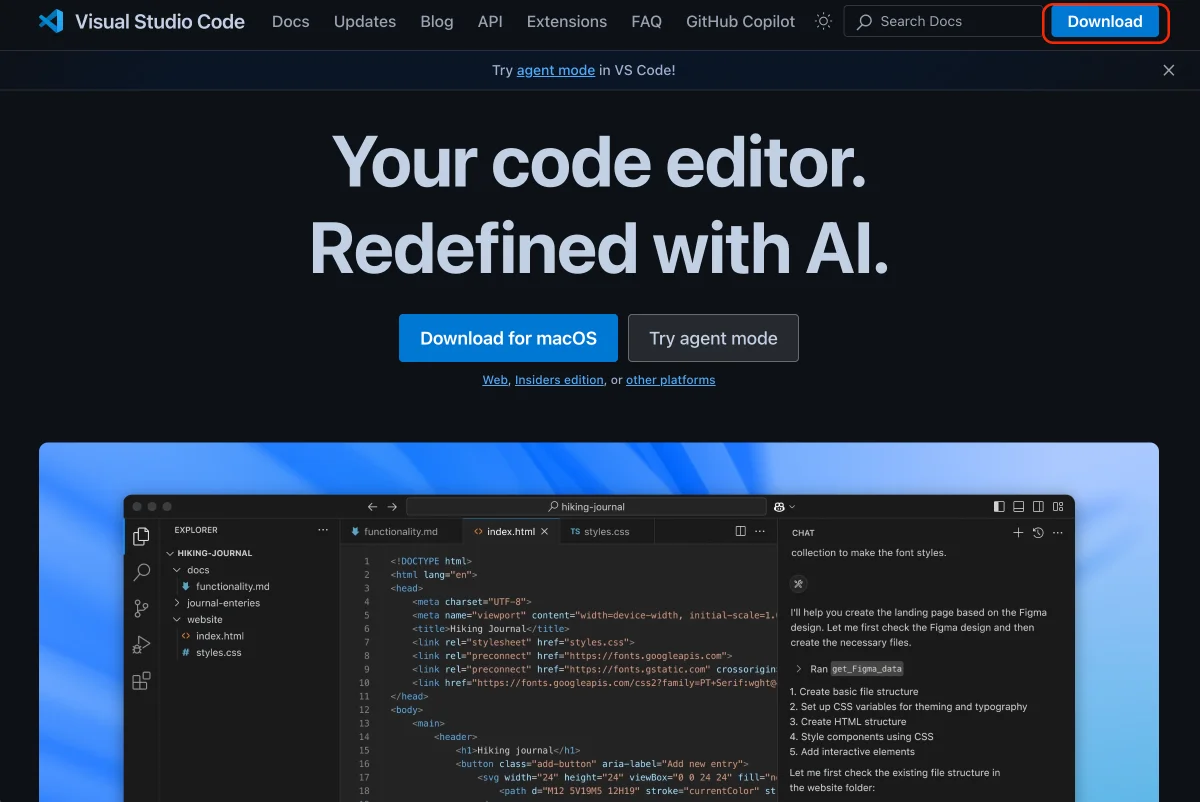
Task: Open the Explorer panel more actions ellipsis
Action: tap(322, 530)
